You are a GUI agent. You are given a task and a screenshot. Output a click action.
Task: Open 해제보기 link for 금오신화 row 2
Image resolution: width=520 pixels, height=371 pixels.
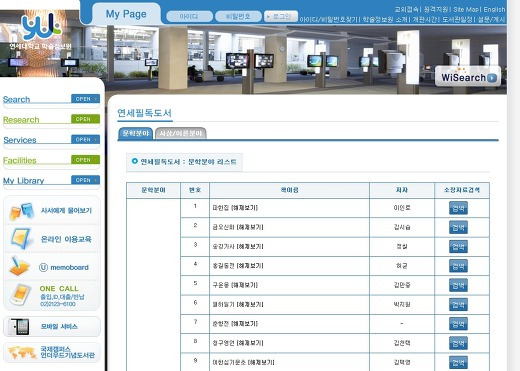250,227
